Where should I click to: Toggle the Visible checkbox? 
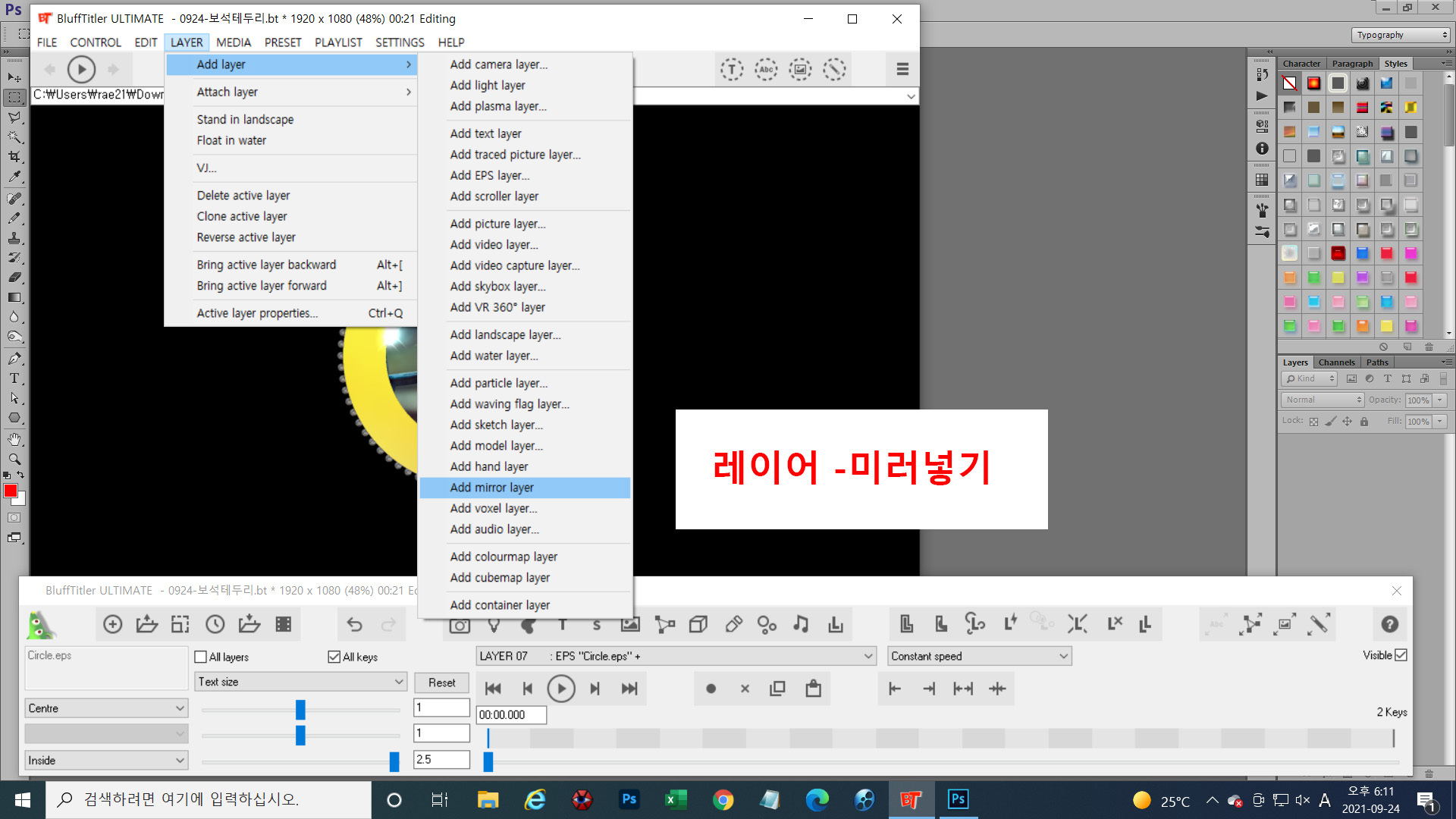(x=1401, y=655)
